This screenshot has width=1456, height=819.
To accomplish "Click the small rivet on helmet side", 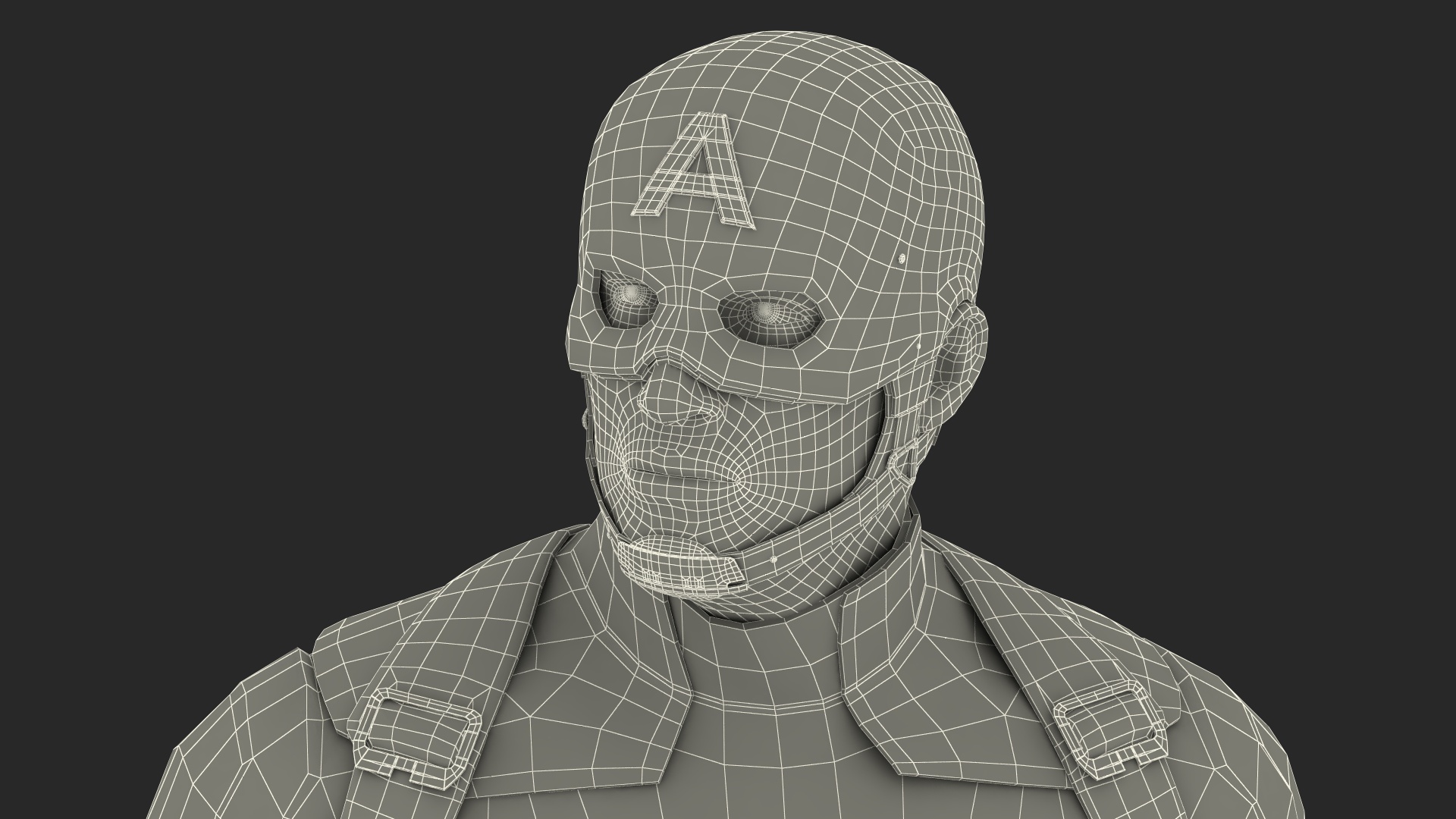I will tap(901, 260).
